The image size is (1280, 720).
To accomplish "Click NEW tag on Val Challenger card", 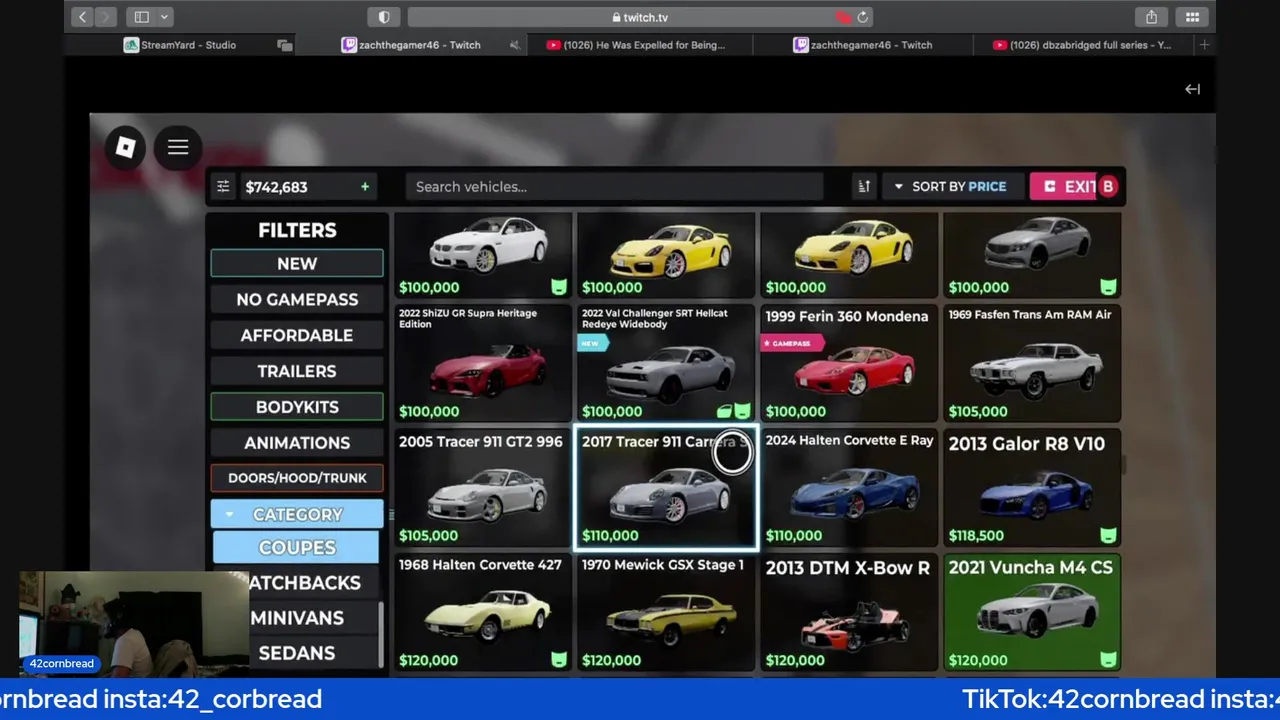I will 592,343.
